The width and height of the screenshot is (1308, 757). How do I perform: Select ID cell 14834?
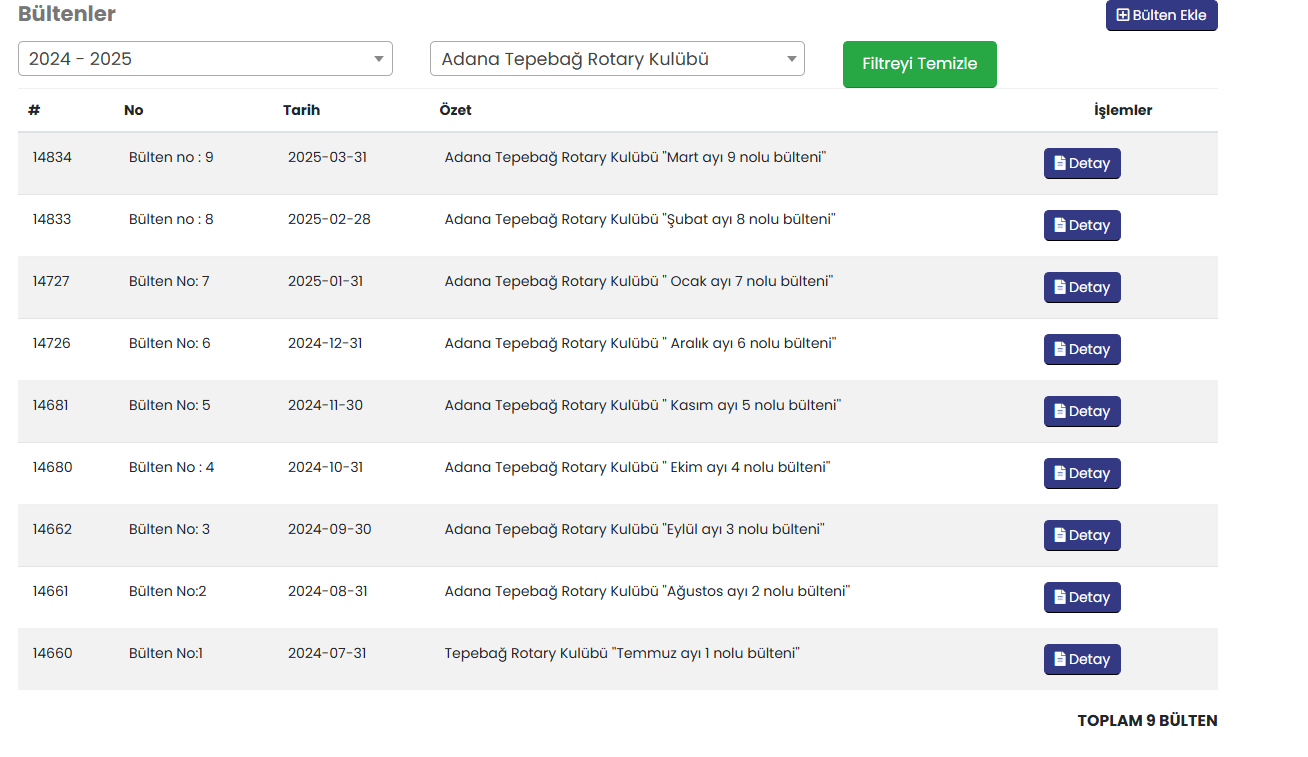tap(52, 157)
